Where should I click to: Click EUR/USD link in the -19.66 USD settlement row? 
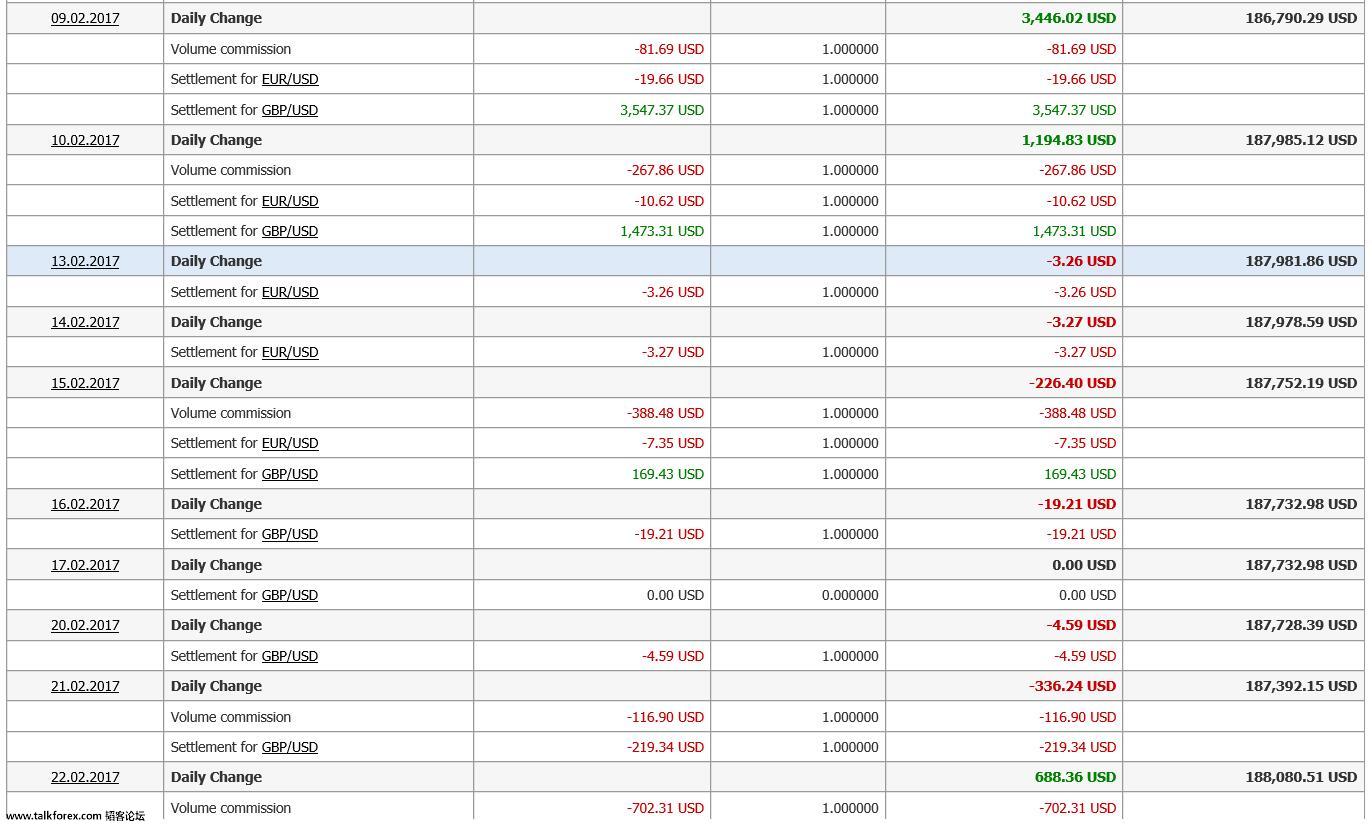(x=290, y=79)
